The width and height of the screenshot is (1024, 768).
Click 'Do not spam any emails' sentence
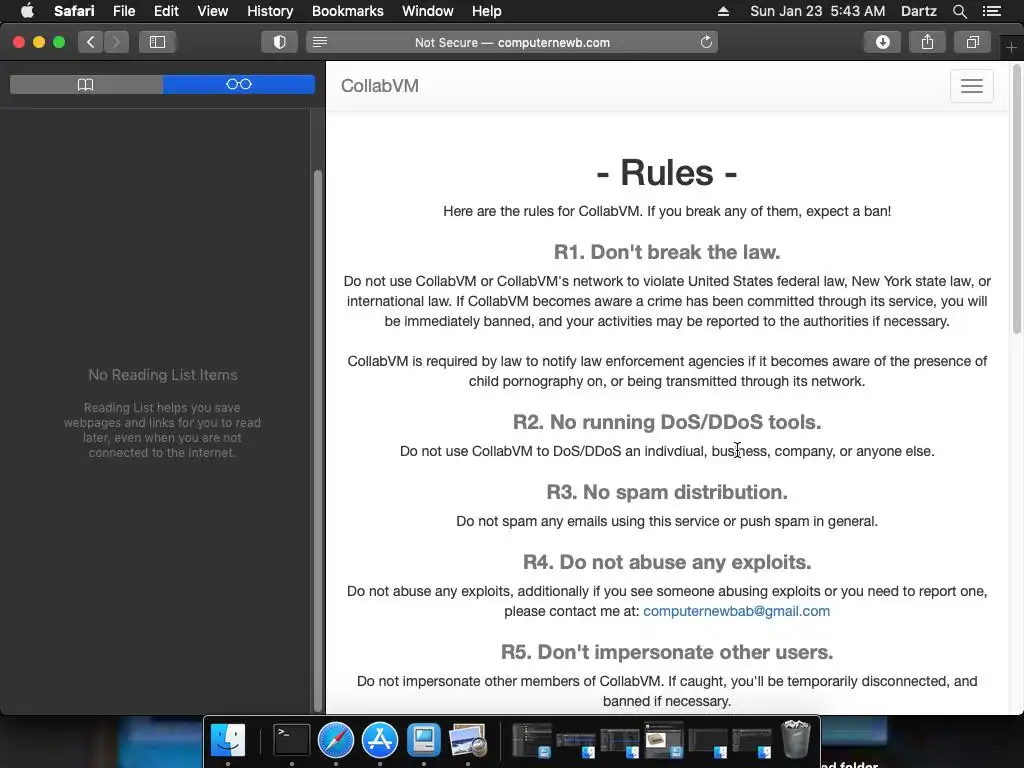(667, 521)
